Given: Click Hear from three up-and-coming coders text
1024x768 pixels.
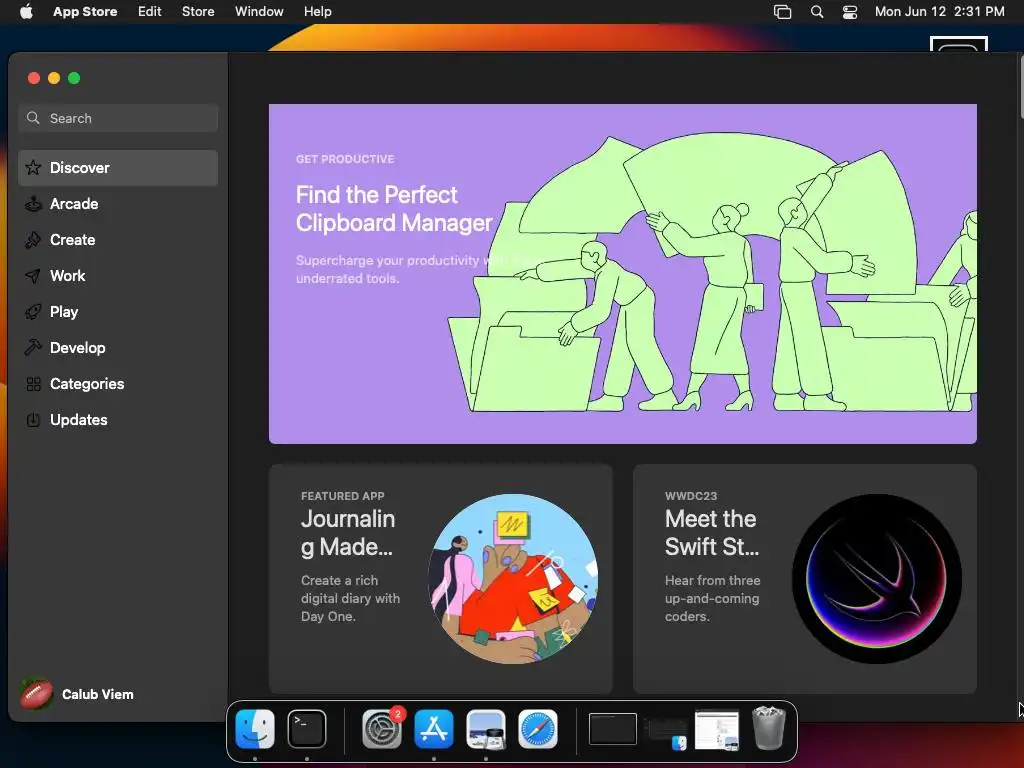Looking at the screenshot, I should (712, 598).
